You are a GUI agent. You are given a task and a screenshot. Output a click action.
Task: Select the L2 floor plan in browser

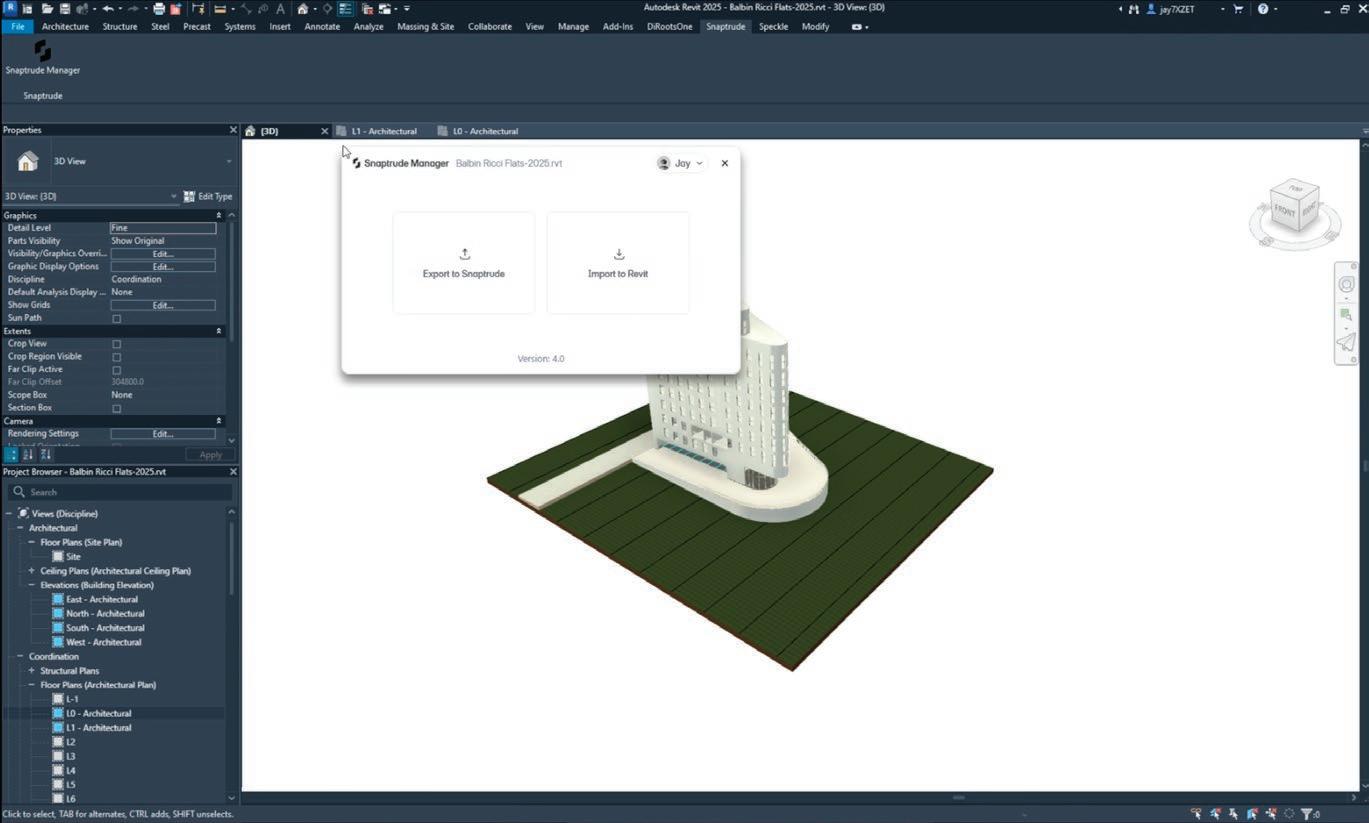70,742
